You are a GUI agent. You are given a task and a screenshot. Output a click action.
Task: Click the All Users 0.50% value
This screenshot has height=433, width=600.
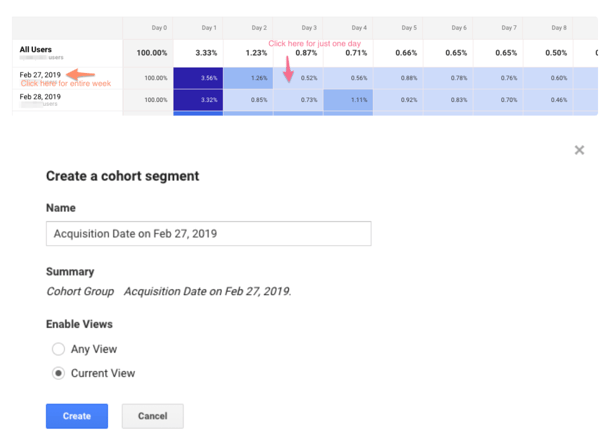coord(556,53)
